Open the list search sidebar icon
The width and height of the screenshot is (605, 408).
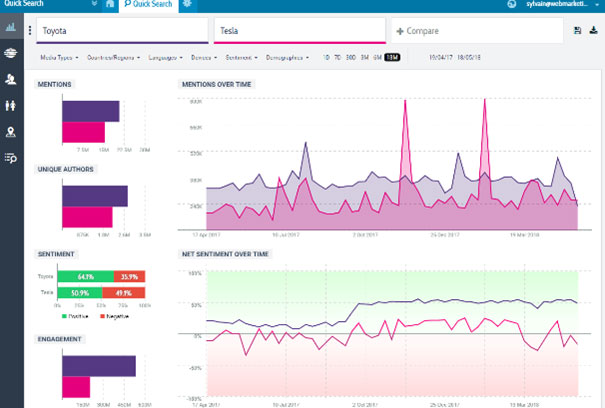click(11, 157)
